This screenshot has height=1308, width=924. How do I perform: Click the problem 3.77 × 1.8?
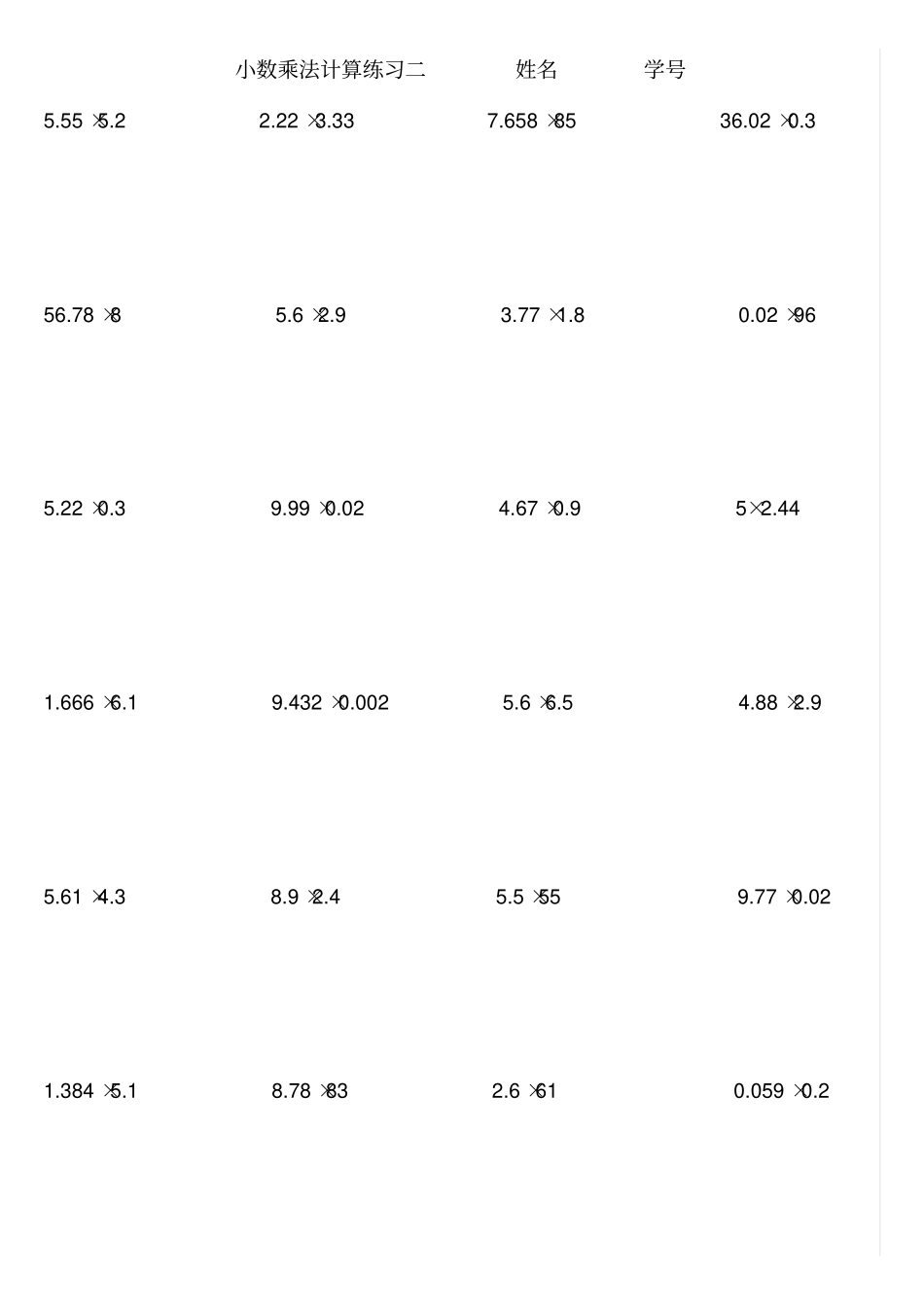(542, 315)
